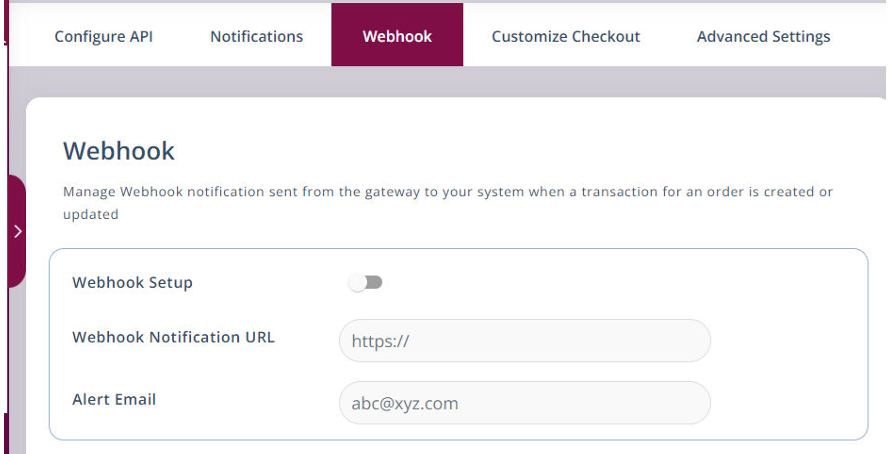Screen dimensions: 889x454
Task: Click the "https://" placeholder text
Action: 381,342
